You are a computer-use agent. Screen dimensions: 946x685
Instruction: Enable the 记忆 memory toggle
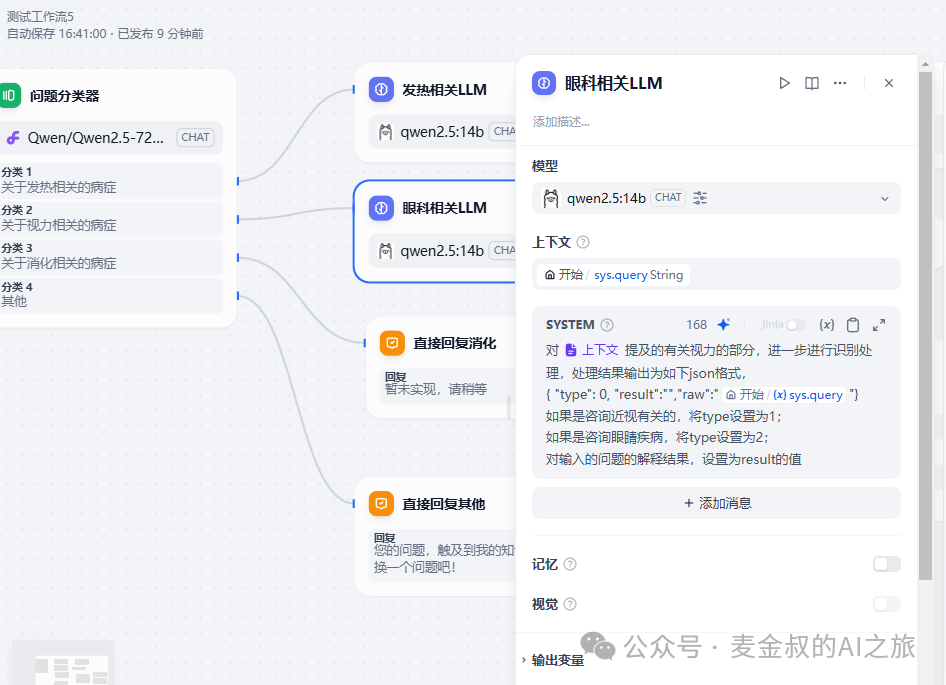point(886,564)
